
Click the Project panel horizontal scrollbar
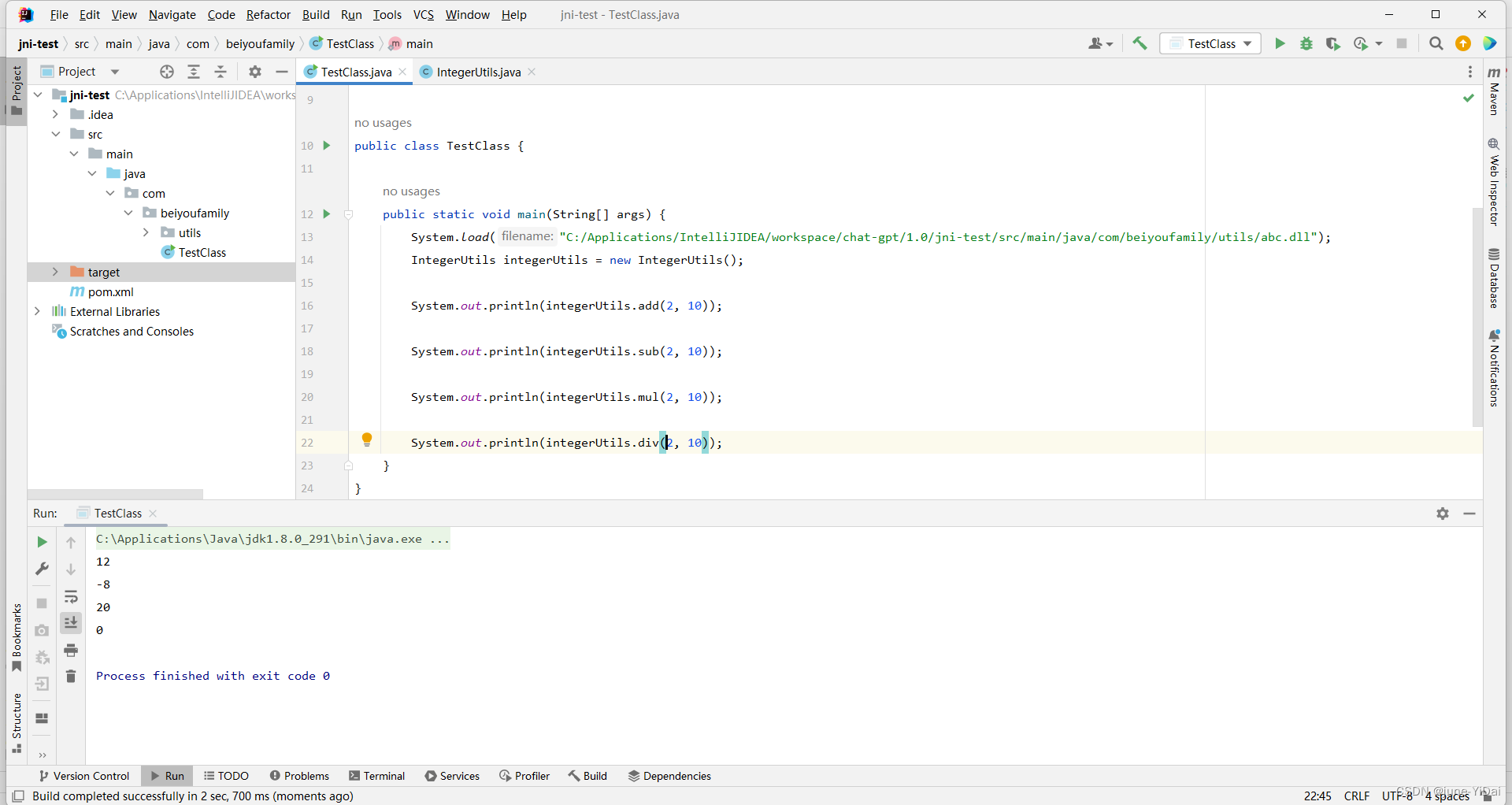[115, 494]
